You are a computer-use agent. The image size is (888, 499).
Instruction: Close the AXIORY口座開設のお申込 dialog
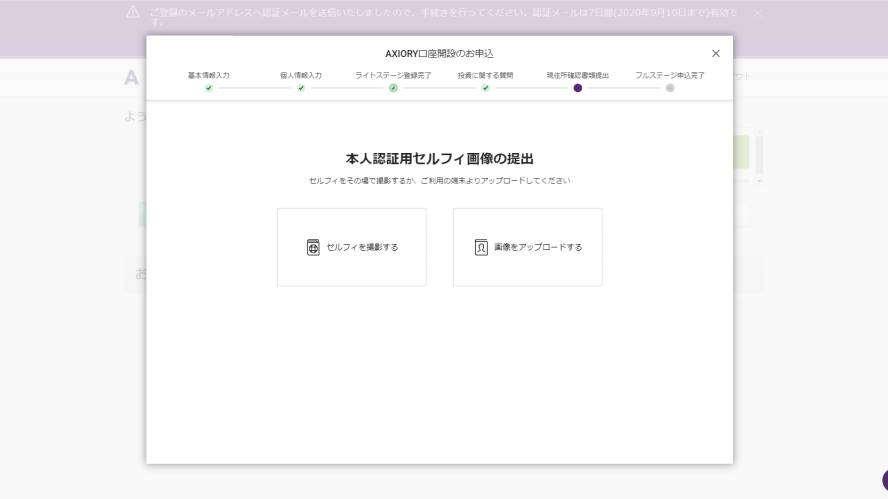click(x=715, y=53)
